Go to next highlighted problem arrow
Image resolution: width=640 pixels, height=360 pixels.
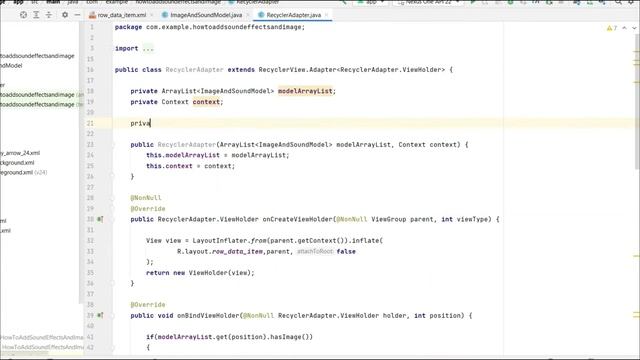pos(634,28)
